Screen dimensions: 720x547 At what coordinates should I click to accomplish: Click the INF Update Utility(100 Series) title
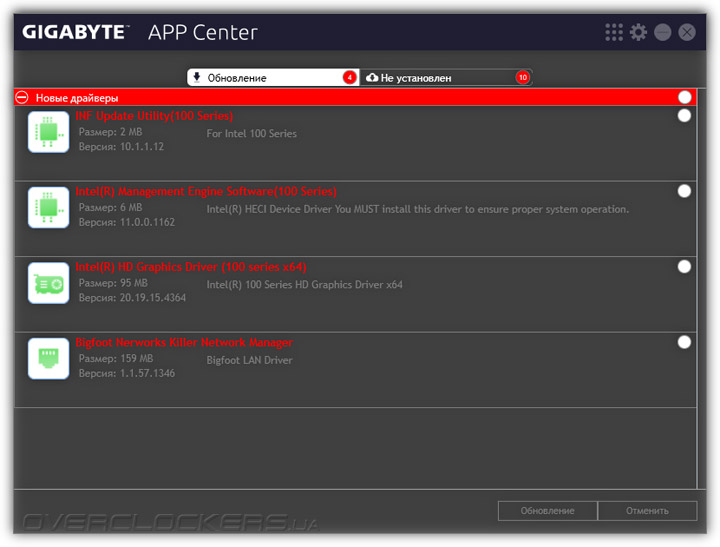154,116
